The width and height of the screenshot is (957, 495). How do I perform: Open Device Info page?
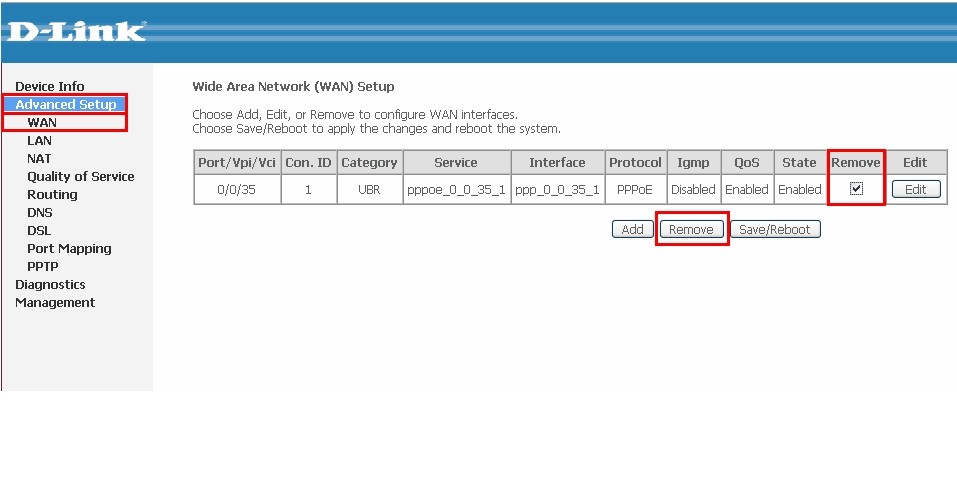[50, 87]
